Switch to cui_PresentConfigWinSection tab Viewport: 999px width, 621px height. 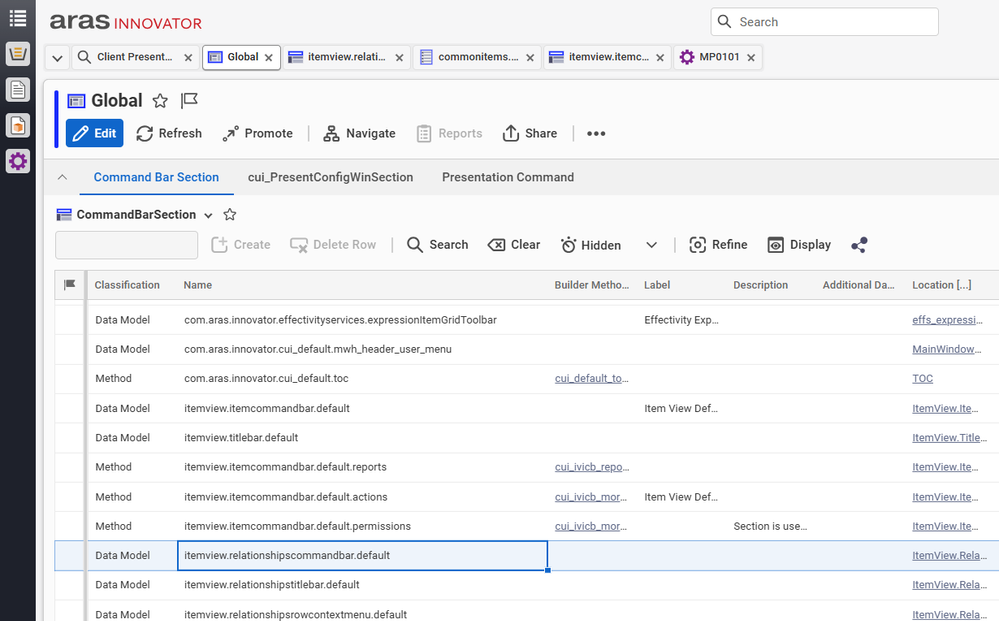pyautogui.click(x=330, y=177)
